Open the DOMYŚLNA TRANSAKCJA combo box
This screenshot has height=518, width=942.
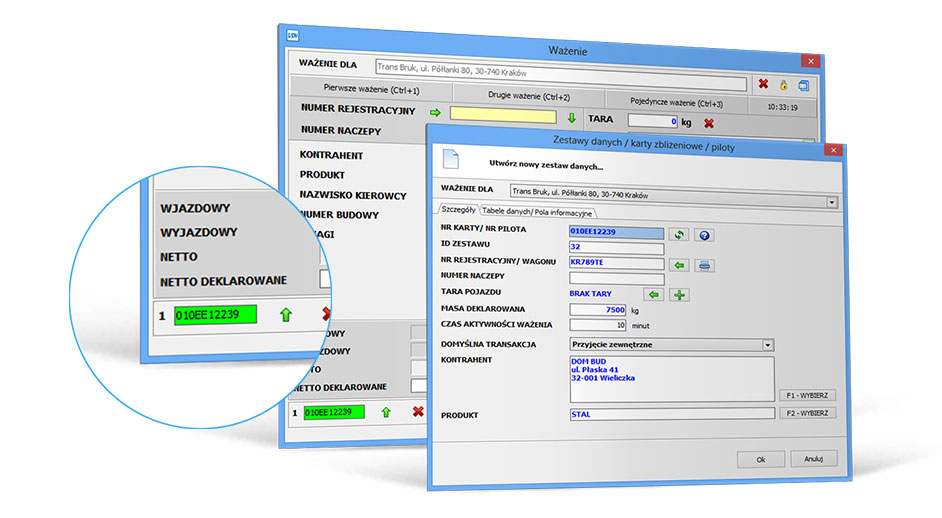[x=768, y=344]
